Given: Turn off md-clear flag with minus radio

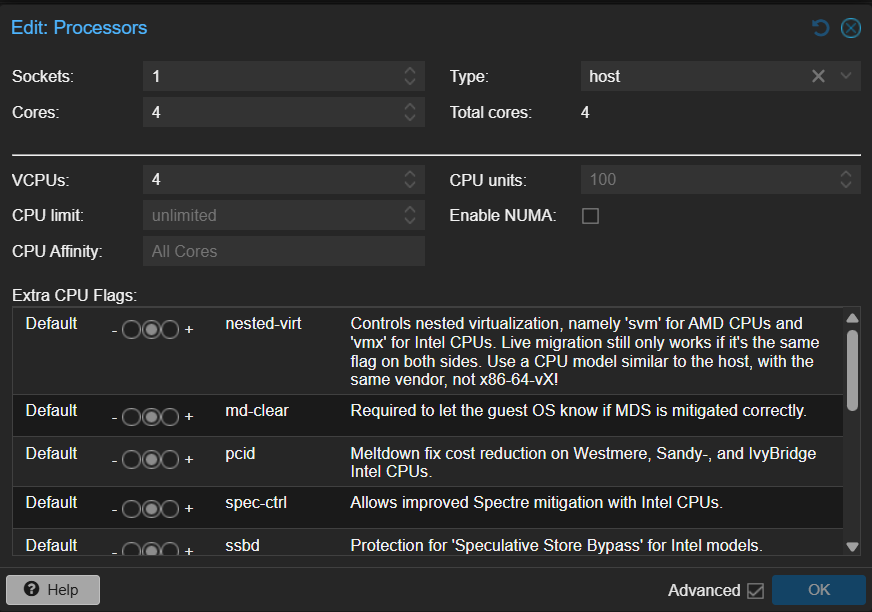Looking at the screenshot, I should 132,416.
